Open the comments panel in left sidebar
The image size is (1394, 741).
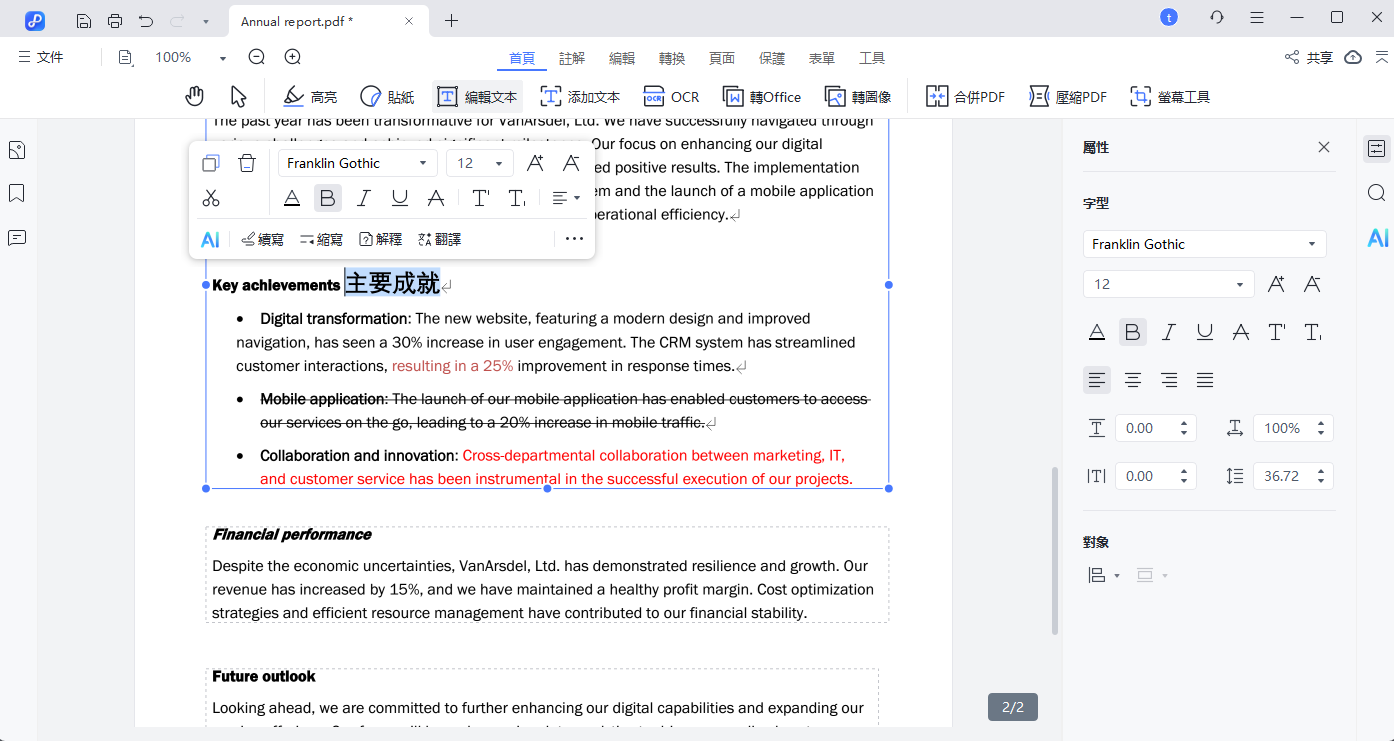coord(17,237)
